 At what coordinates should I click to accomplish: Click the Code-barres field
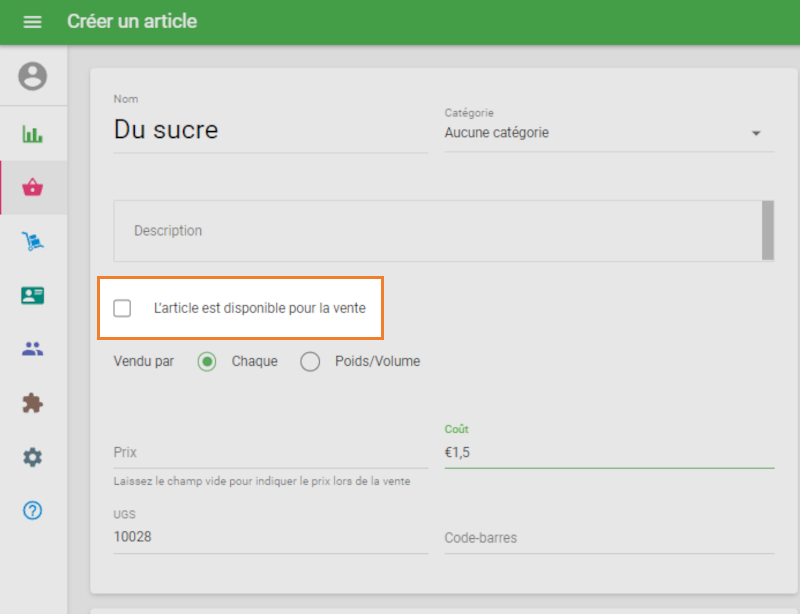point(610,537)
